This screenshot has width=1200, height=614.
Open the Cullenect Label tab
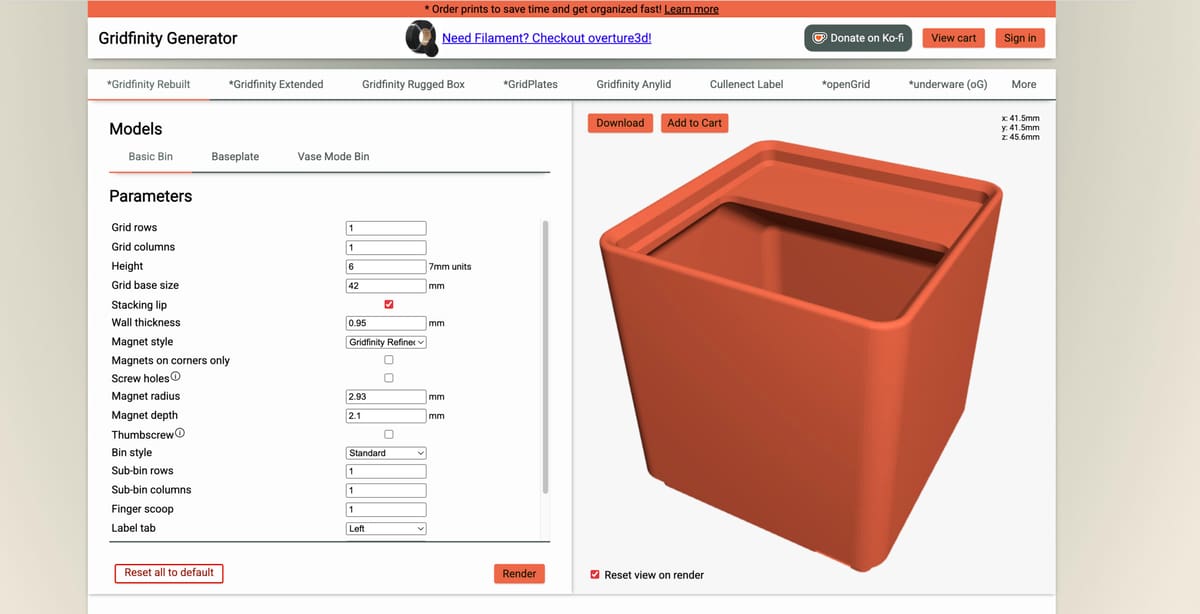[746, 84]
